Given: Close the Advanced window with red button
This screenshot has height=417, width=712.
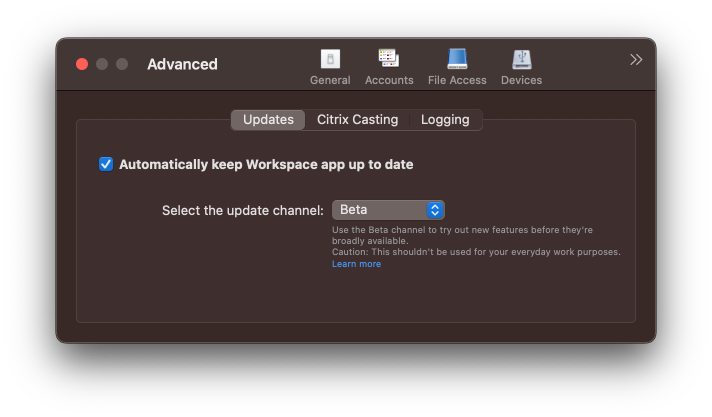Looking at the screenshot, I should [x=82, y=64].
